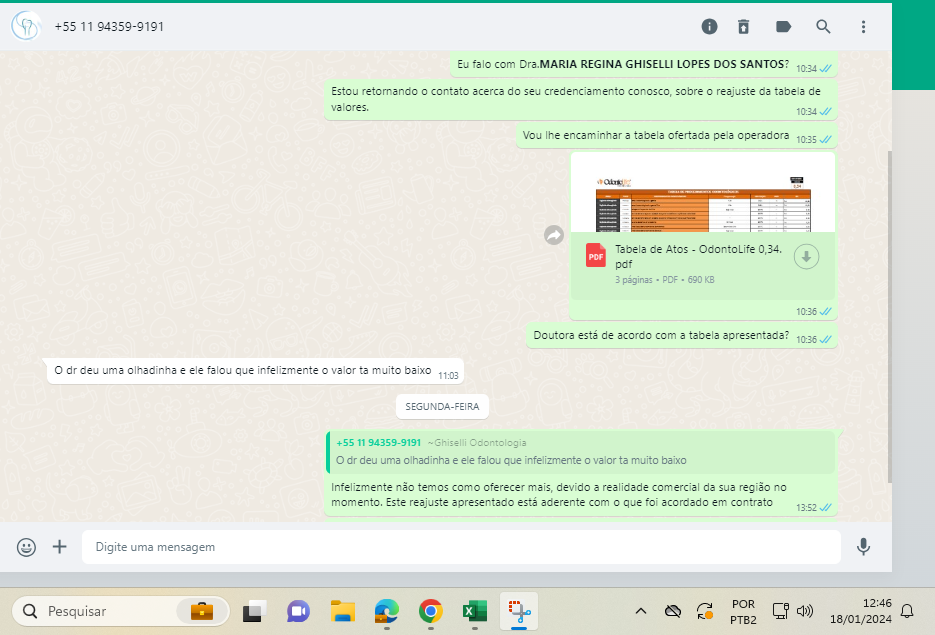Click the quoted Ghiselli Odontologia reply

pyautogui.click(x=580, y=452)
